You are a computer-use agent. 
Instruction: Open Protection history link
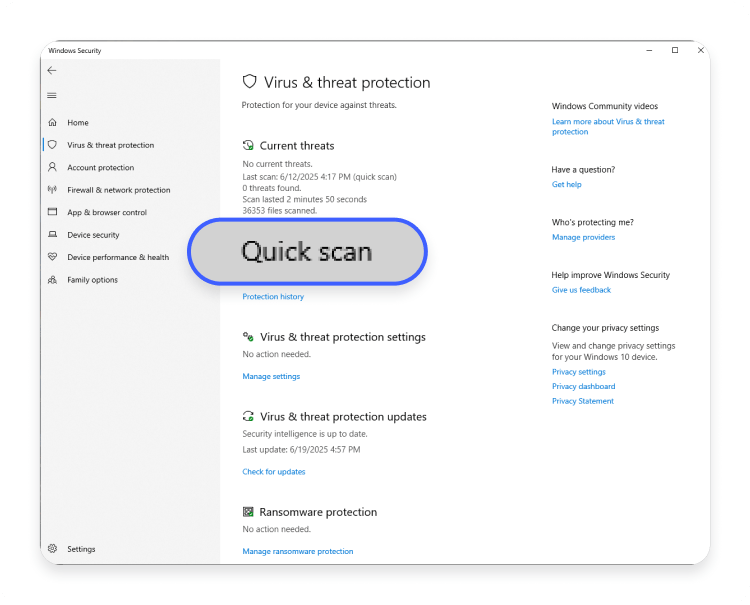point(273,297)
